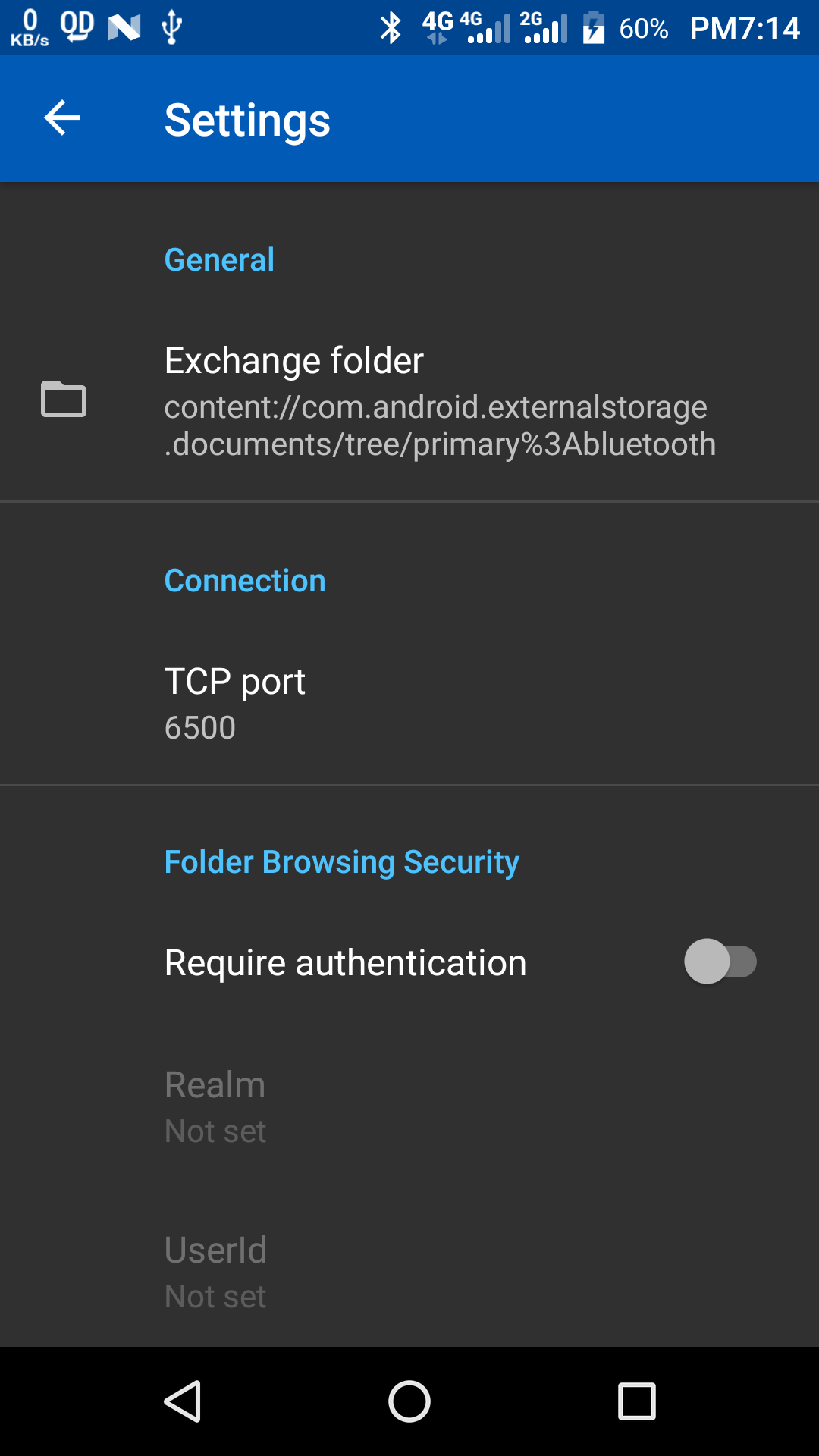
Task: Tap the USB icon in status bar
Action: point(171,28)
